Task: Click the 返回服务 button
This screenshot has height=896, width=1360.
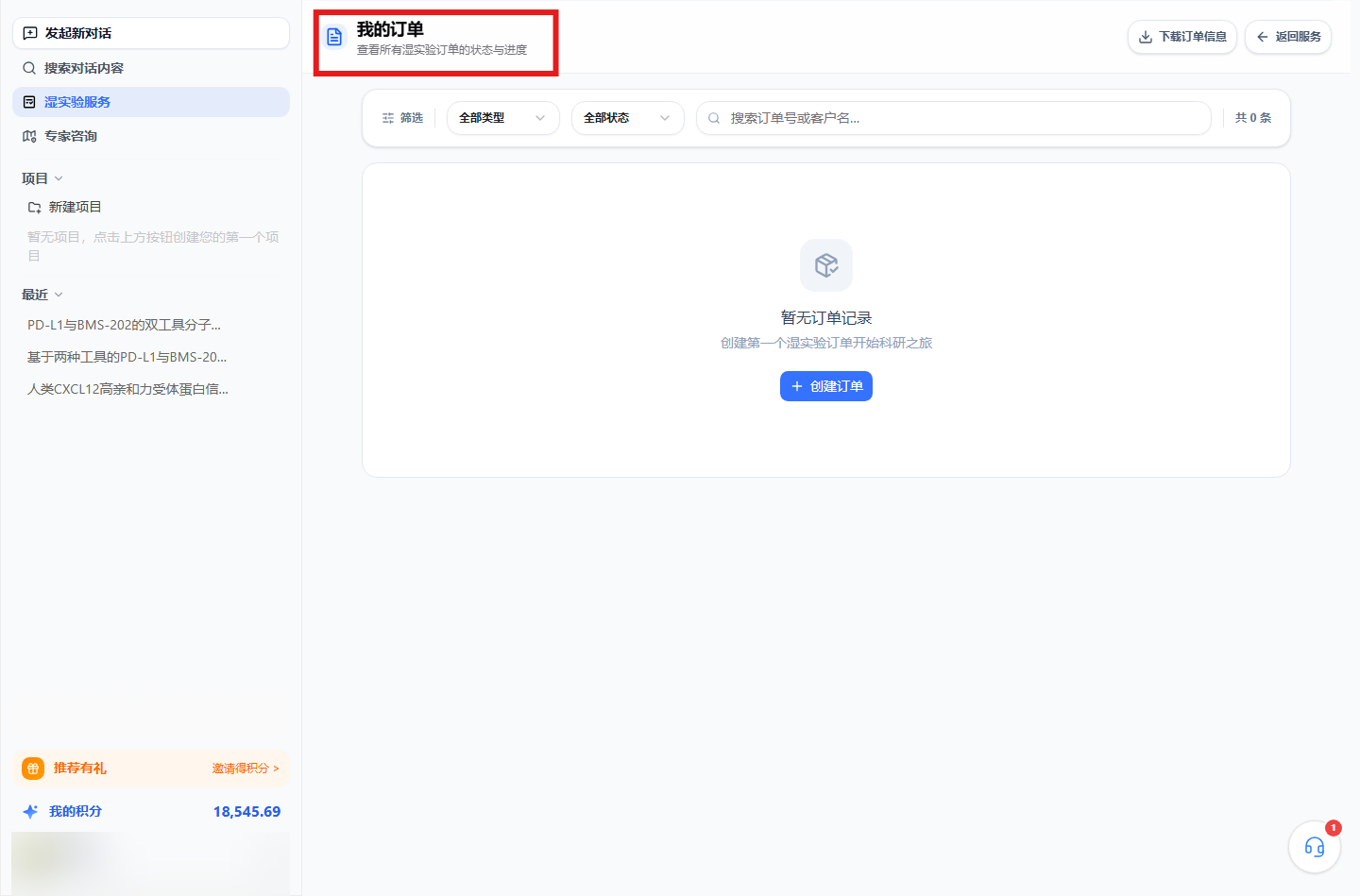Action: pos(1288,37)
